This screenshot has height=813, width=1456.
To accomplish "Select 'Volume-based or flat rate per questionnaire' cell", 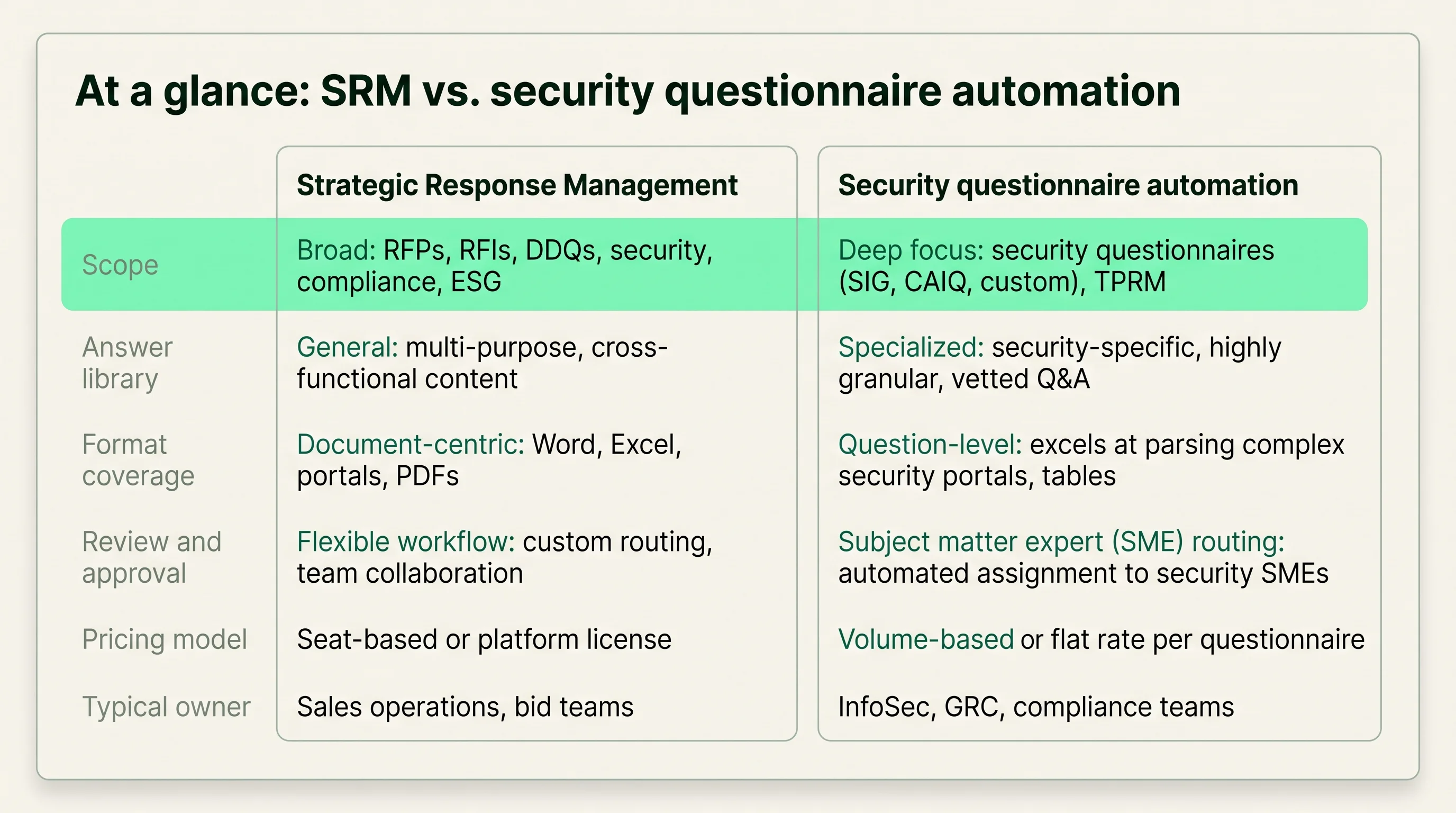I will point(1101,639).
